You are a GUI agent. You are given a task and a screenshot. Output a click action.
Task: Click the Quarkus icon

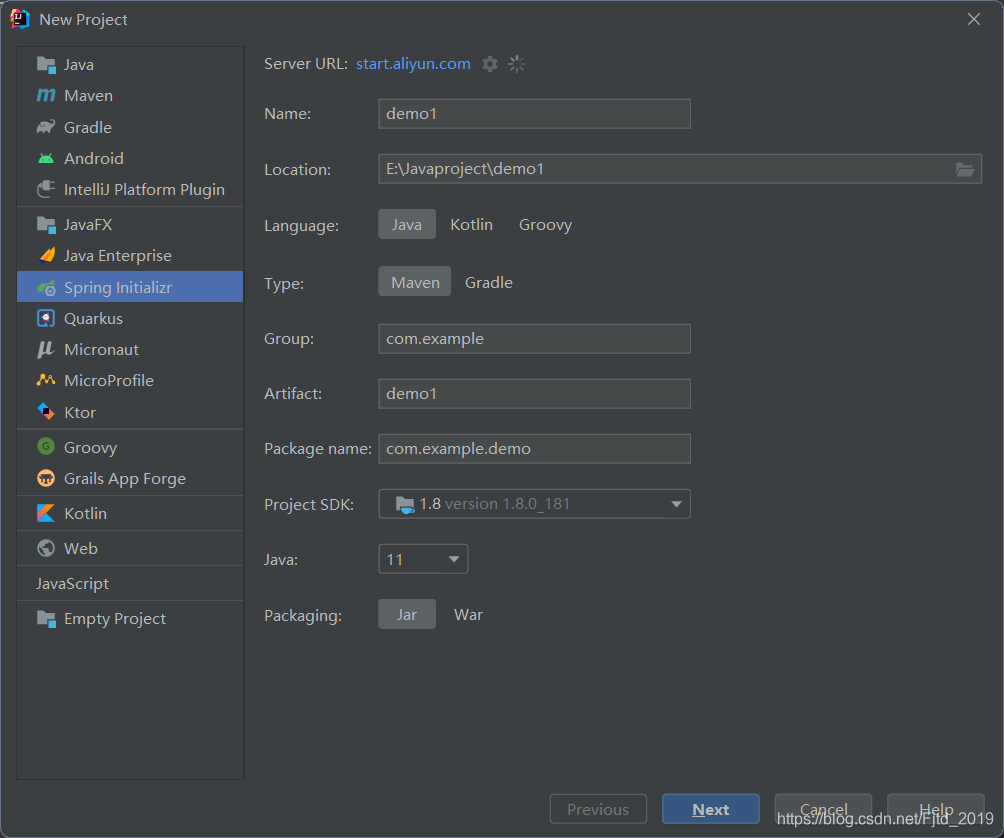coord(46,318)
